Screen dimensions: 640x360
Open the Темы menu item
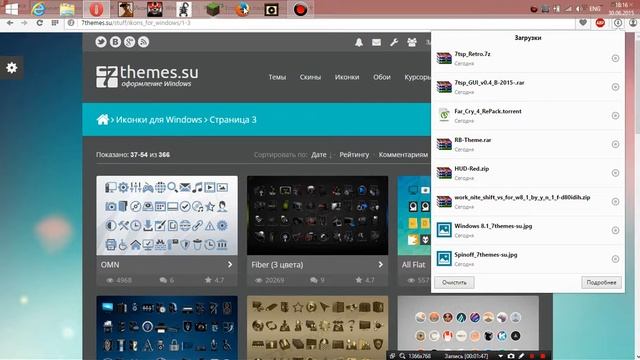click(277, 77)
